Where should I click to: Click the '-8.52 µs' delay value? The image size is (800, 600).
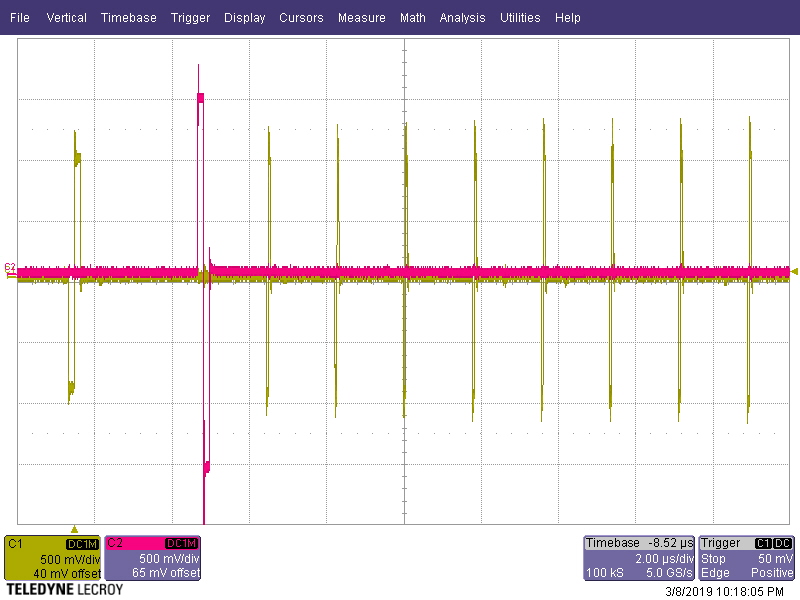point(670,543)
